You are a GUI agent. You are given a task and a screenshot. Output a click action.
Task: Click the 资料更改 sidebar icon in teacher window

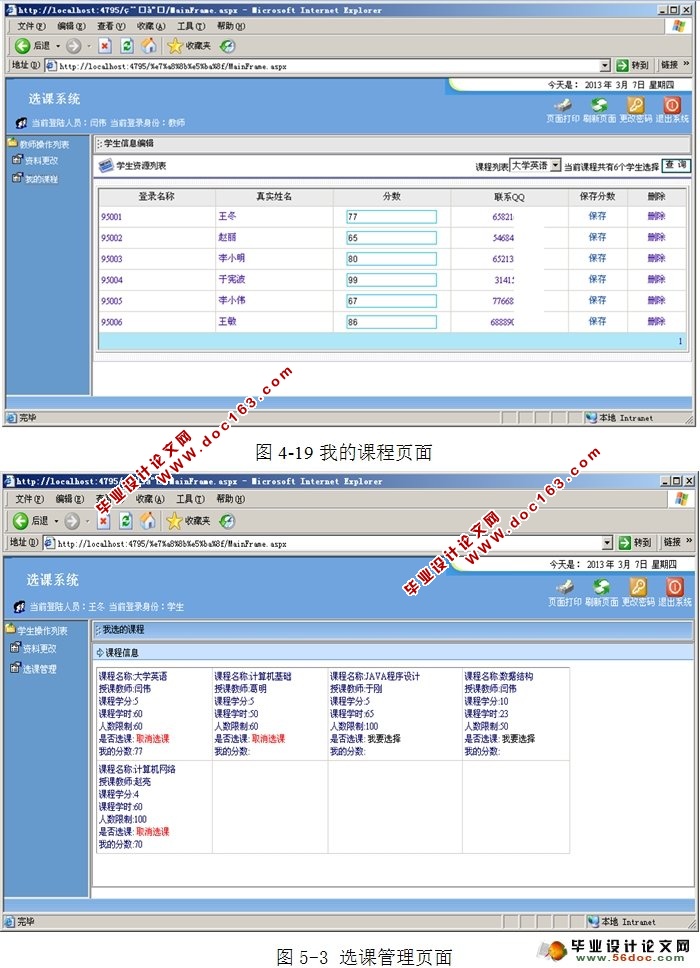click(17, 160)
